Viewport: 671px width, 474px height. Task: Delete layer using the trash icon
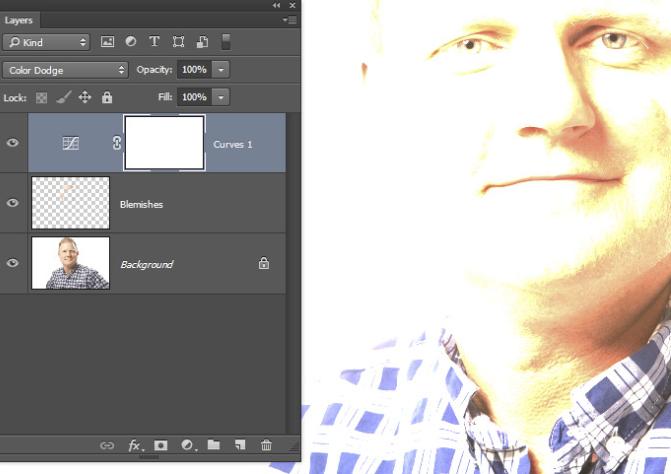point(266,446)
